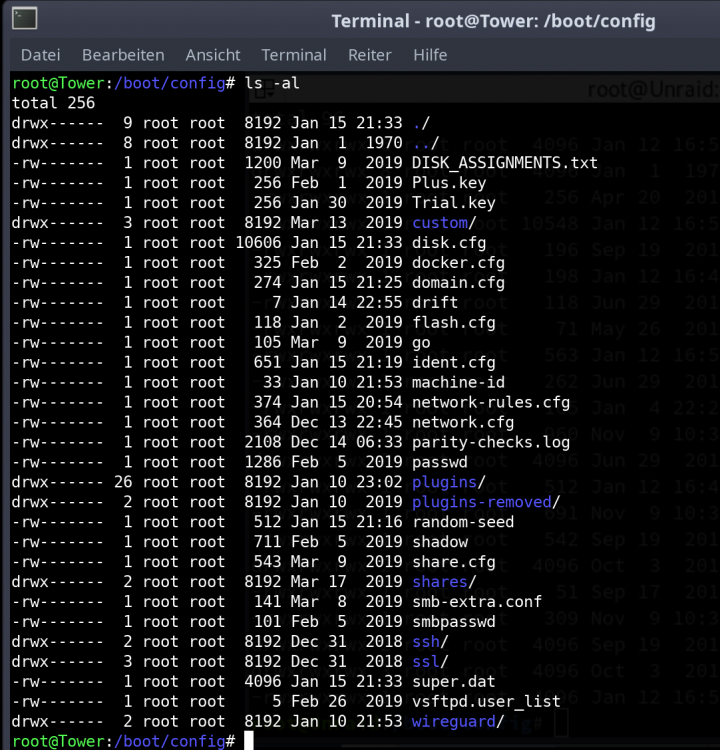Click the domain.cfg filename
Screen dimensions: 720x750
[x=458, y=283]
